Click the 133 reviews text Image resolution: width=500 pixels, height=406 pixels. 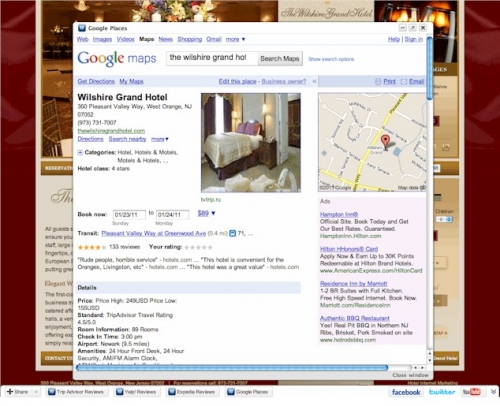(x=124, y=247)
